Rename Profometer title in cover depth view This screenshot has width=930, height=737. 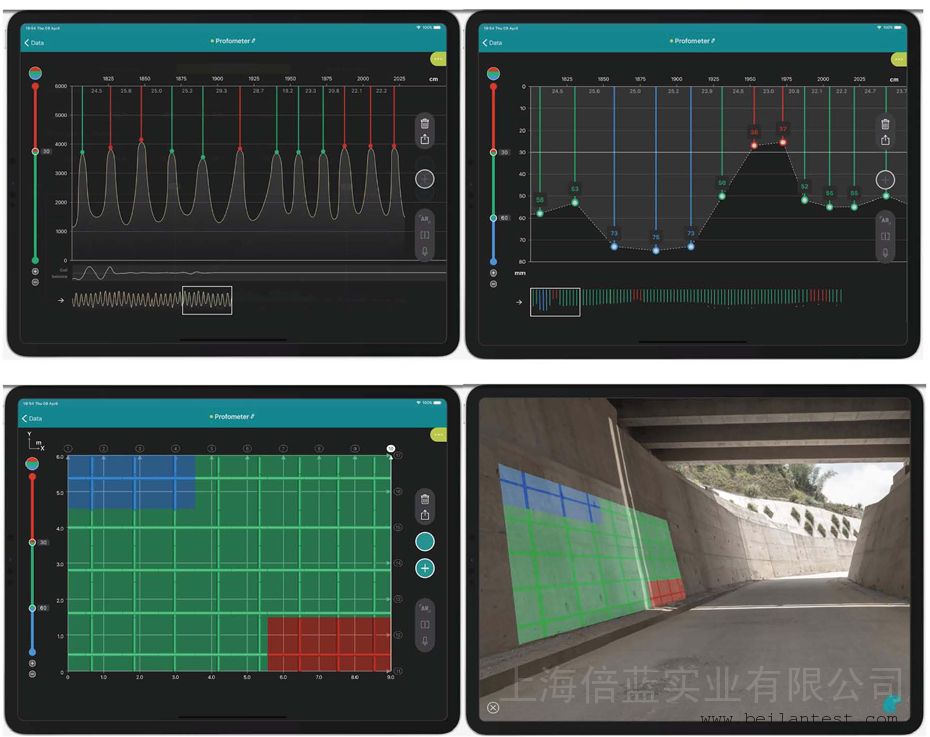coord(692,41)
